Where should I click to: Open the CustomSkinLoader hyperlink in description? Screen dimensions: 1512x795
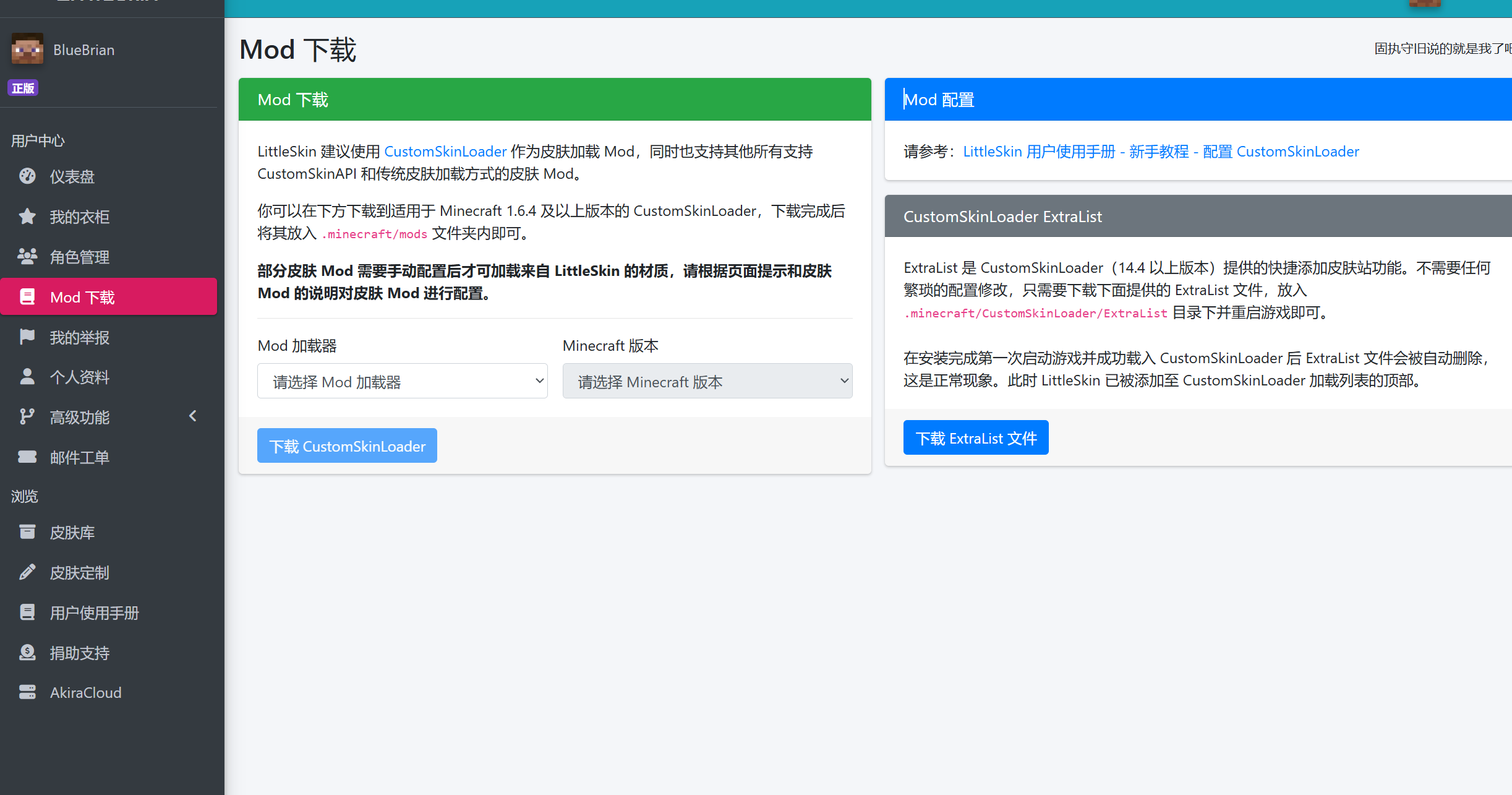[445, 152]
